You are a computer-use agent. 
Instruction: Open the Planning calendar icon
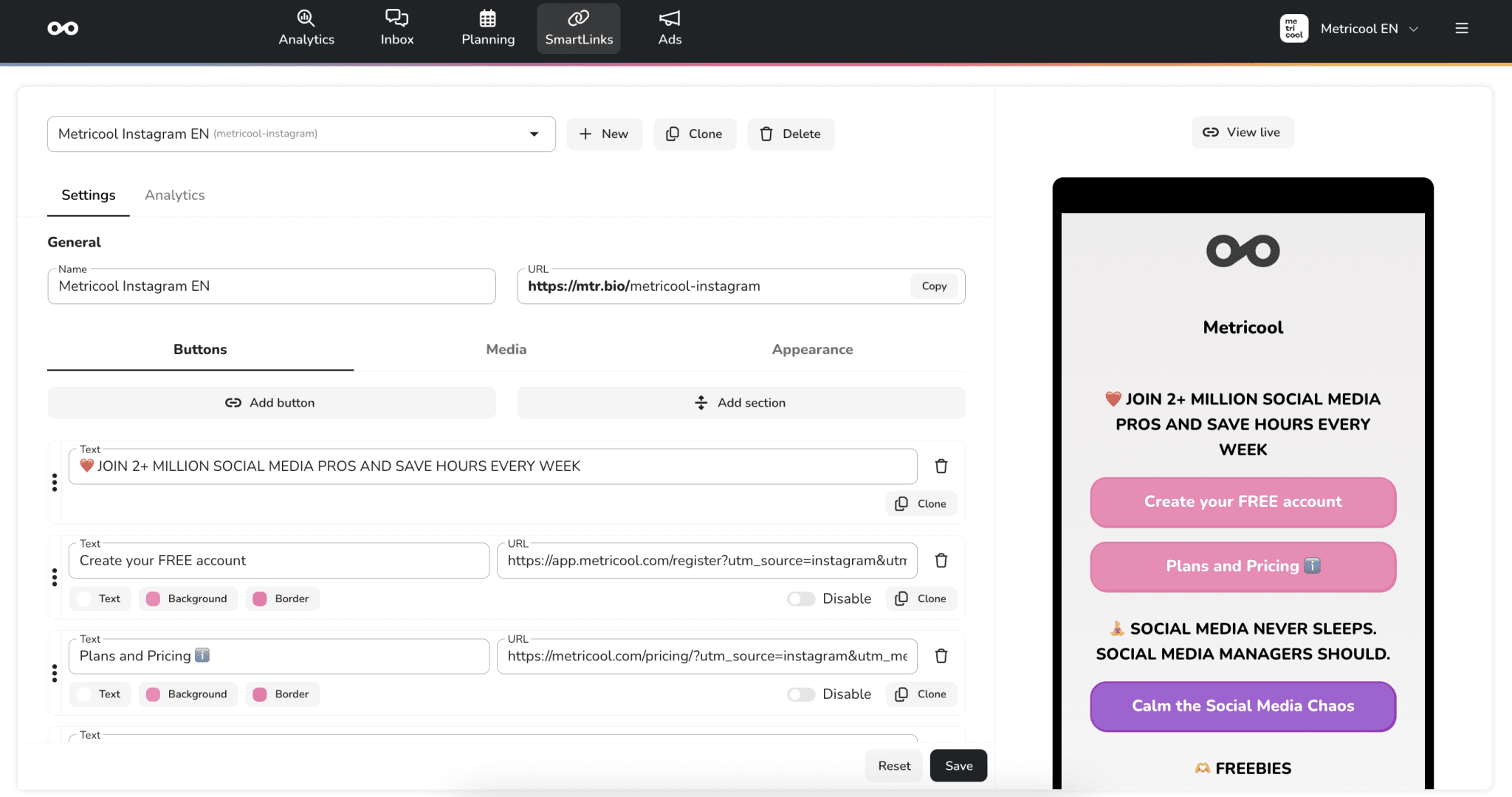(487, 18)
